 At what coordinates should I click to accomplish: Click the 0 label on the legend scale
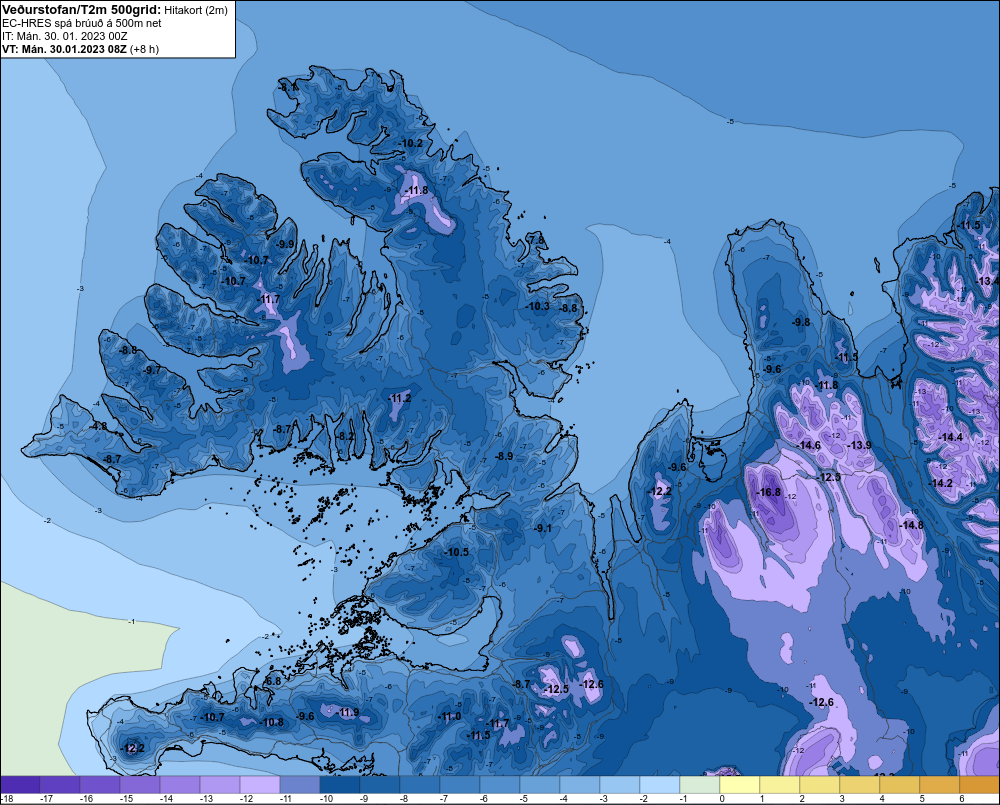(722, 799)
